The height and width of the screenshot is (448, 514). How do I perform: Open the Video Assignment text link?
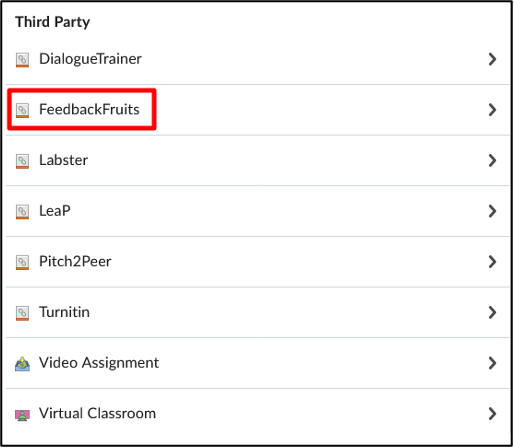[99, 363]
